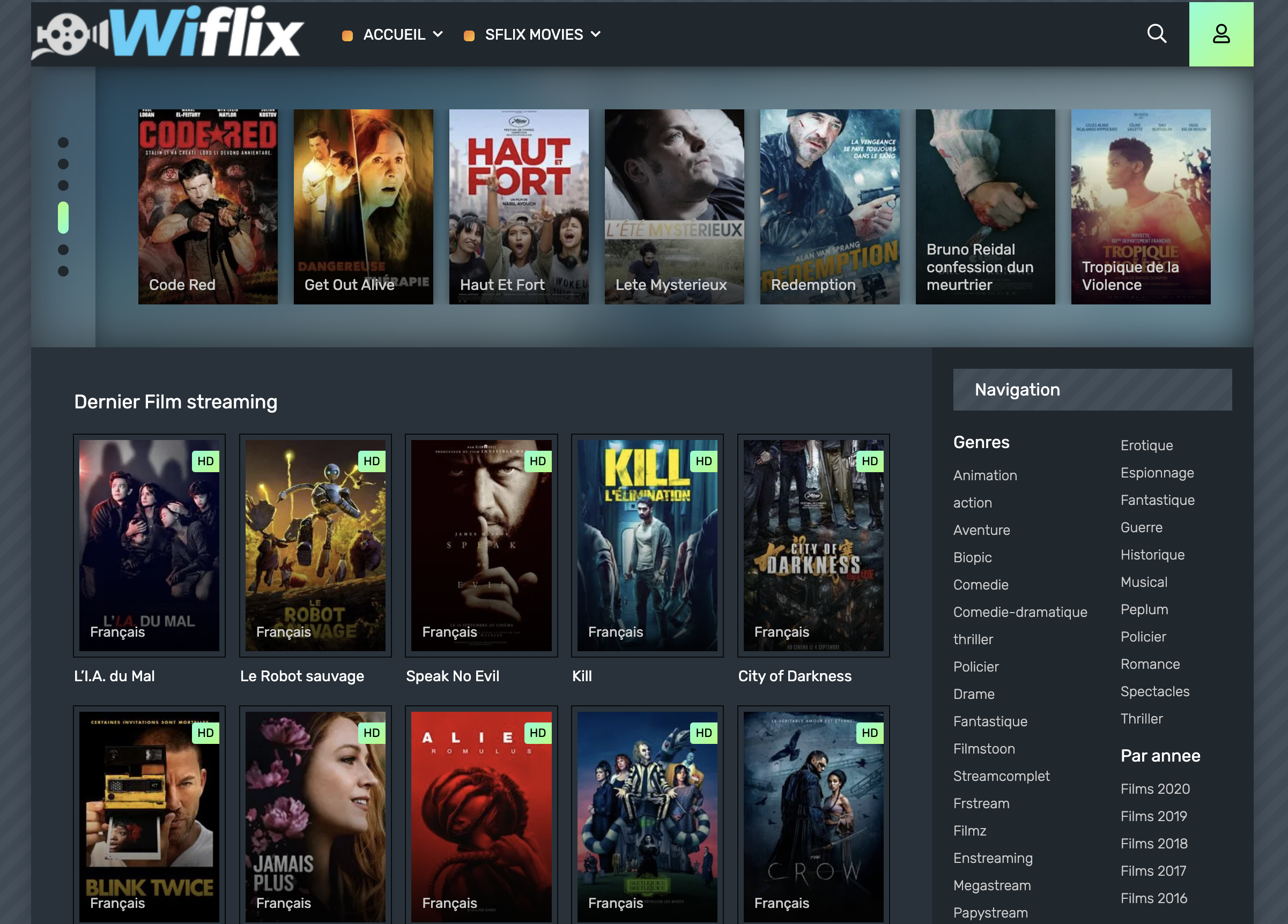Filter by Films 2020
This screenshot has width=1288, height=924.
click(1154, 789)
